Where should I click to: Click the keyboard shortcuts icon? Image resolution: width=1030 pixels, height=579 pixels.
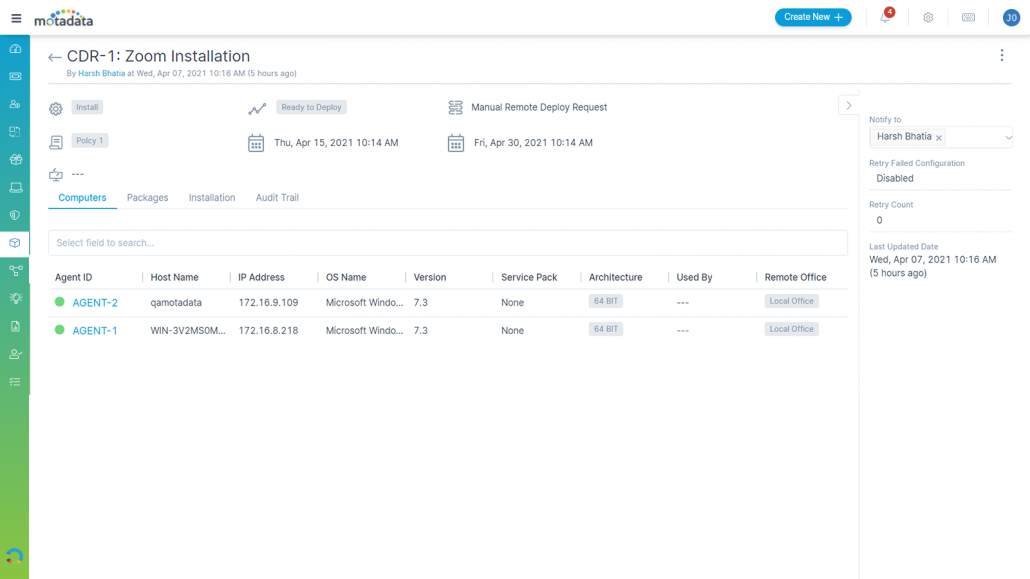pos(968,18)
